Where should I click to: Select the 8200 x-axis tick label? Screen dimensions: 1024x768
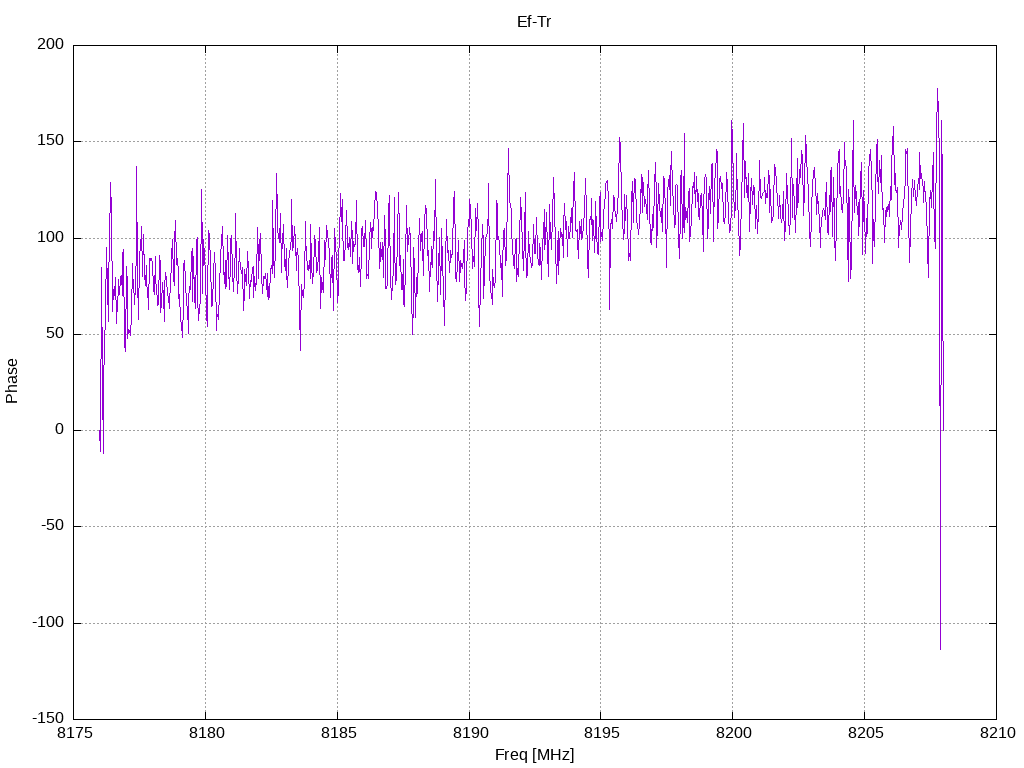point(733,733)
